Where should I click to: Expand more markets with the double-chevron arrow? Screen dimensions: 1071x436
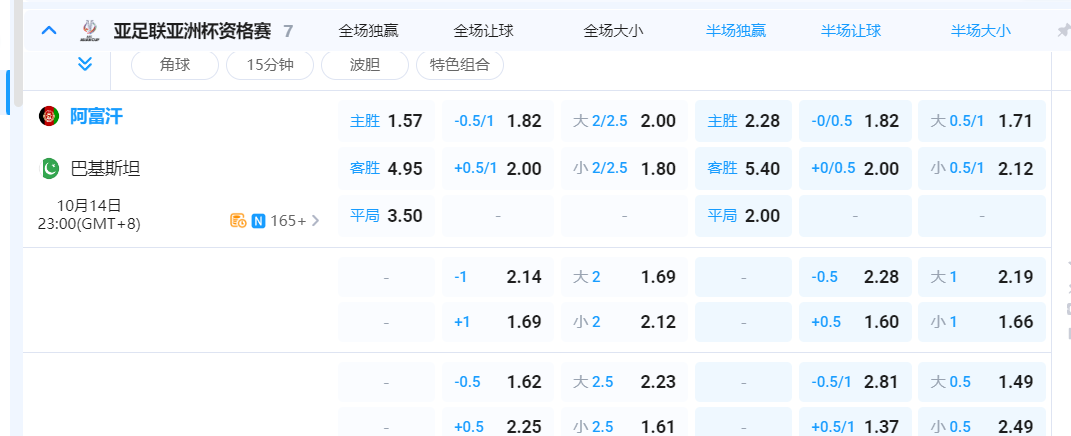point(85,64)
